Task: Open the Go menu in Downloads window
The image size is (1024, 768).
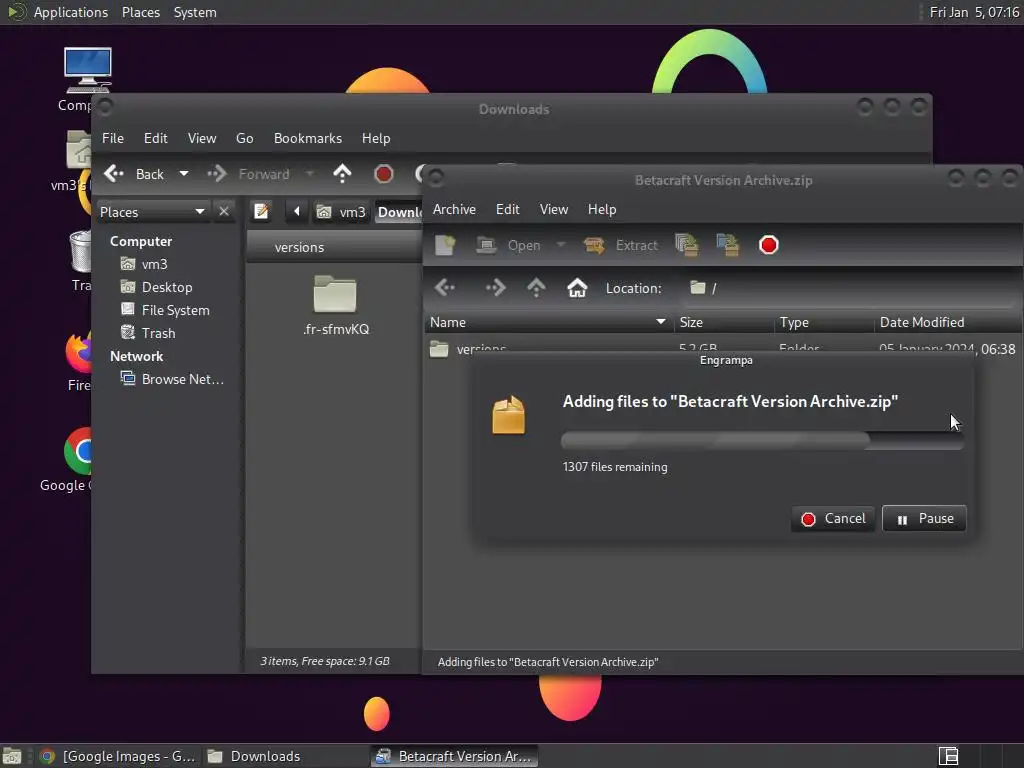Action: pyautogui.click(x=244, y=138)
